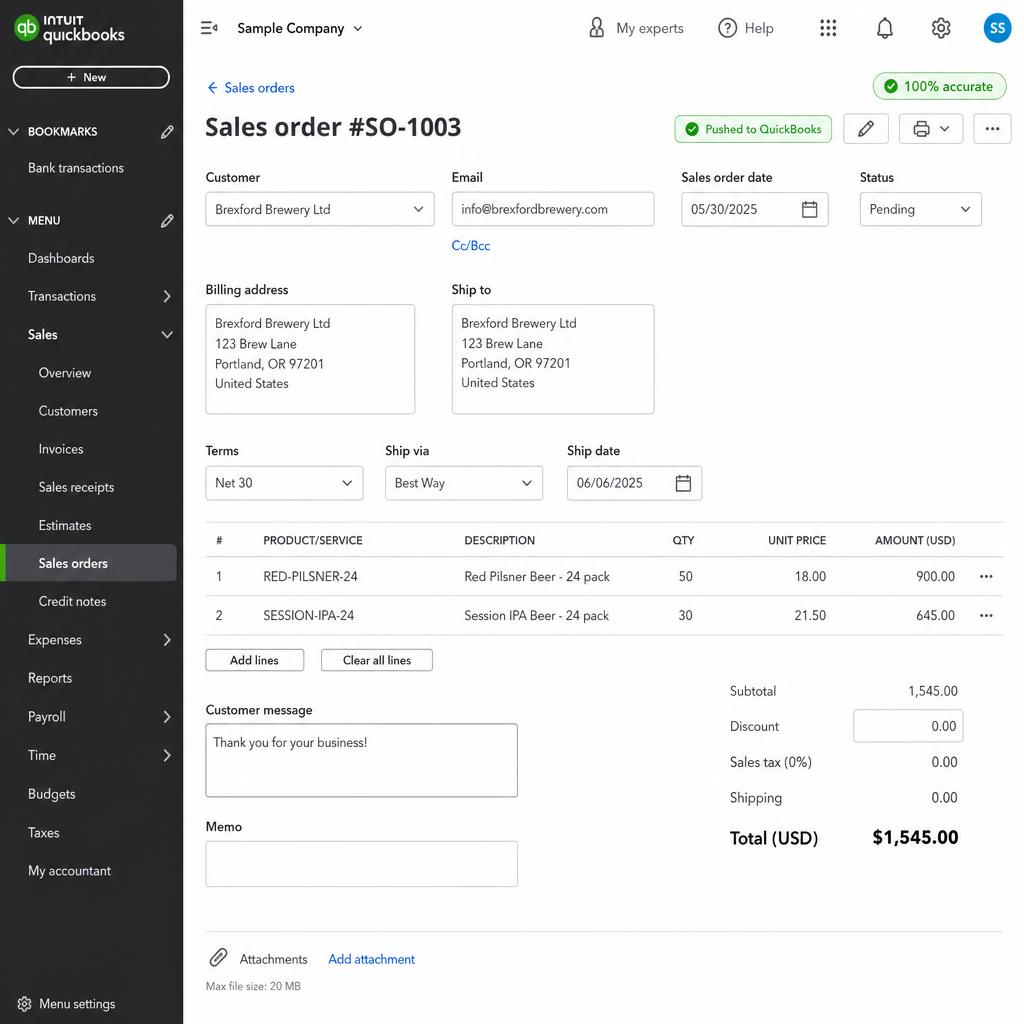Click the QuickBooks logo
1024x1024 pixels.
point(69,29)
